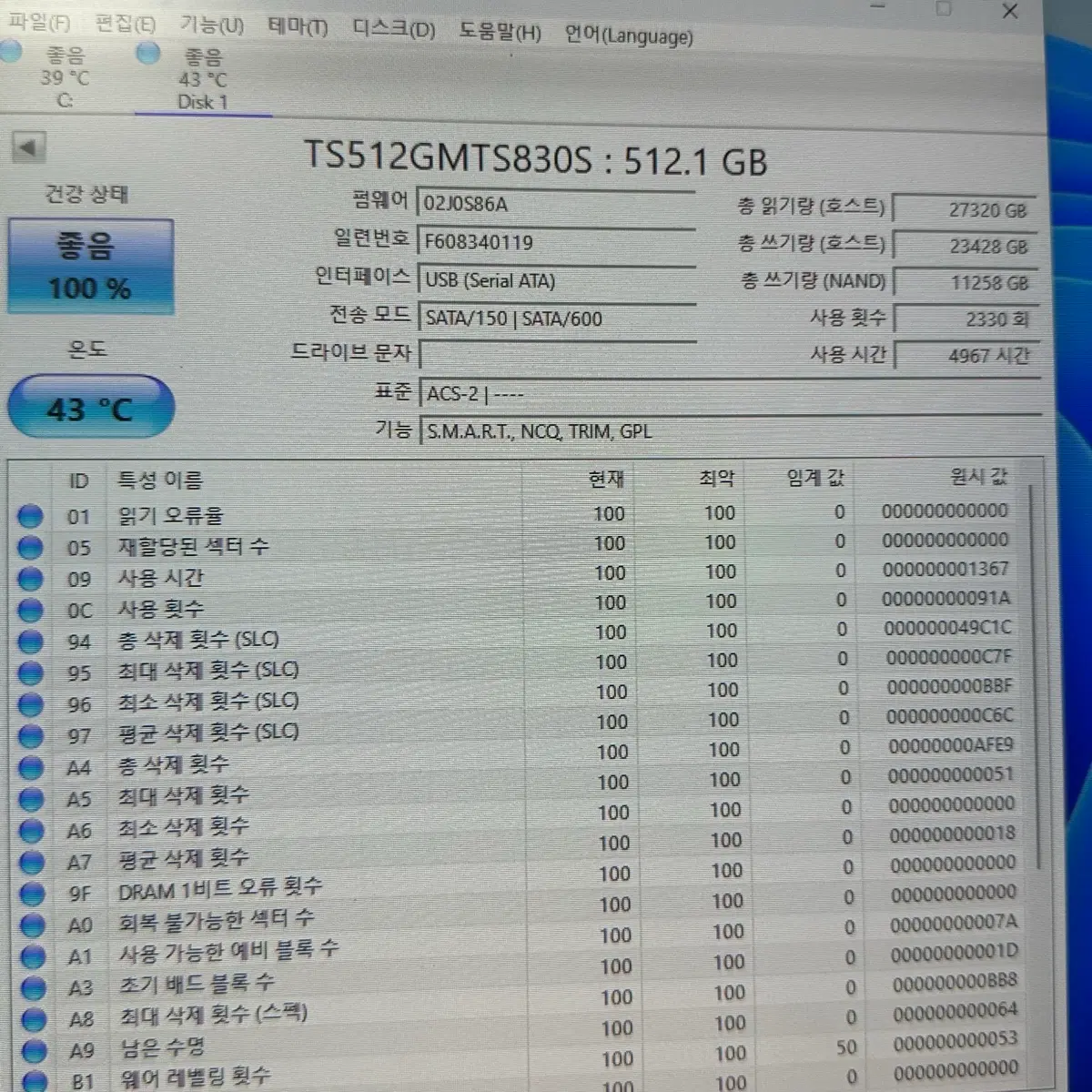Click the C: drive status circle icon
1092x1092 pixels.
(10, 51)
